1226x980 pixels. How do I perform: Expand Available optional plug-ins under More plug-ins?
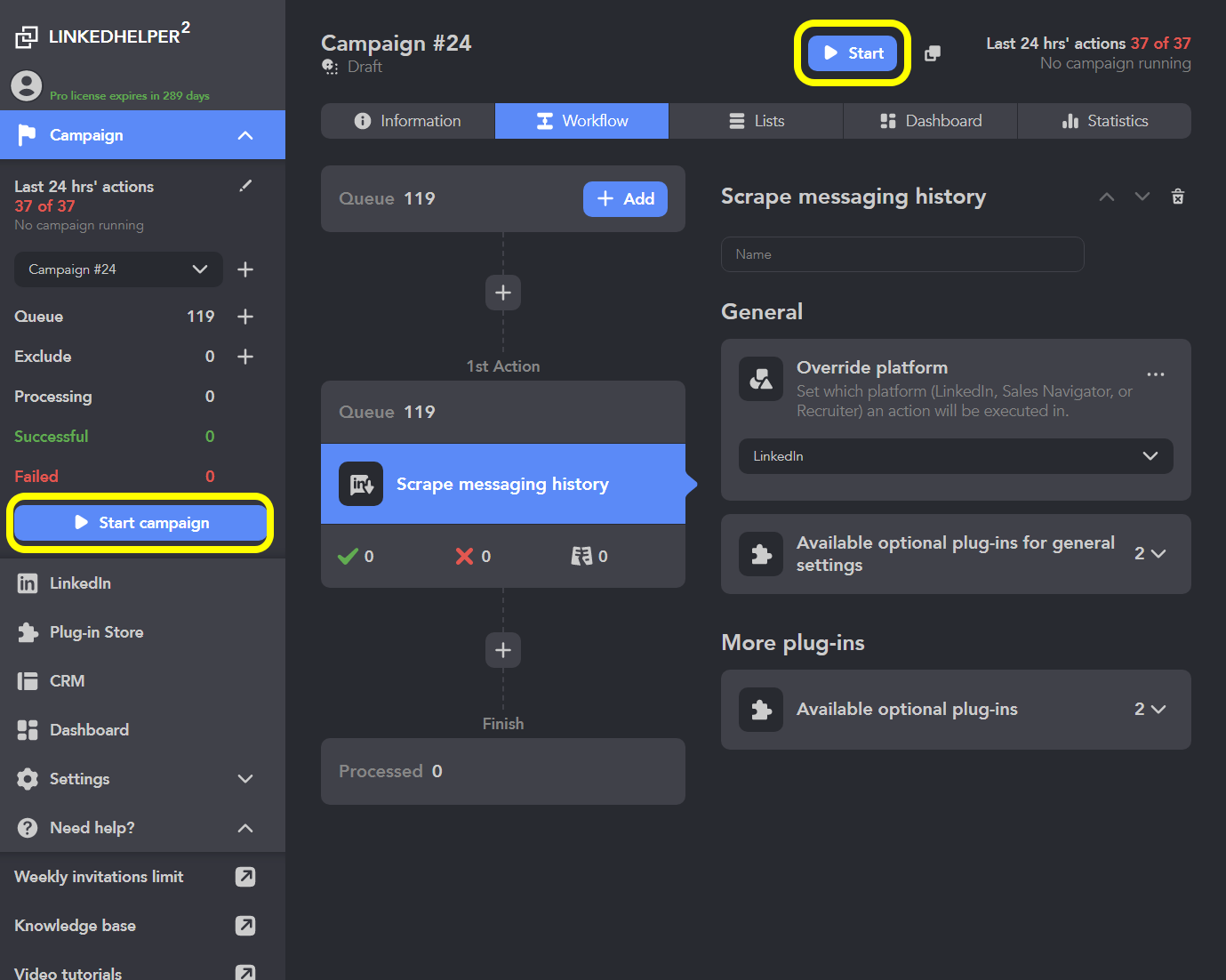coord(956,710)
